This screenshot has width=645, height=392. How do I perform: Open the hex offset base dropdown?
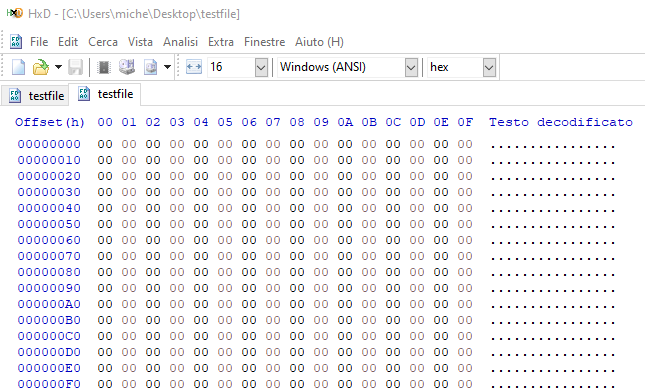click(489, 67)
